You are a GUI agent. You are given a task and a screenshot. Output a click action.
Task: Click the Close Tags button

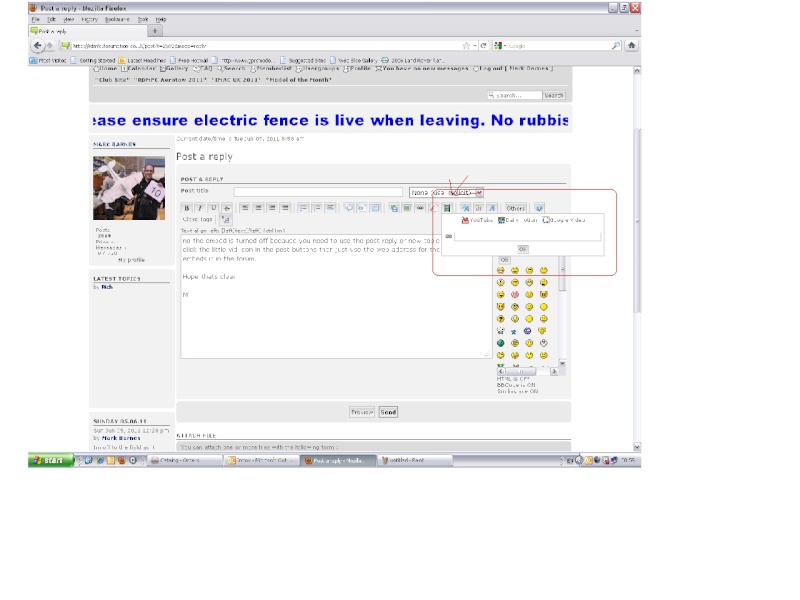pos(197,219)
